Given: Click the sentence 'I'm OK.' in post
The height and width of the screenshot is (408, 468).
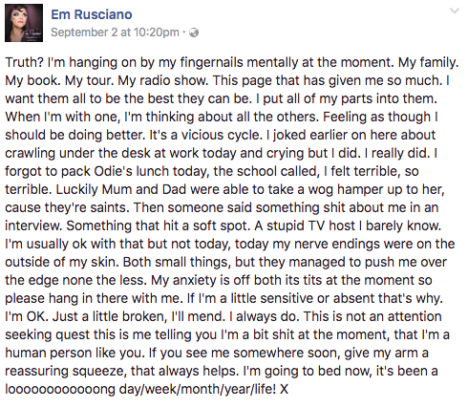Looking at the screenshot, I should click(x=27, y=316).
